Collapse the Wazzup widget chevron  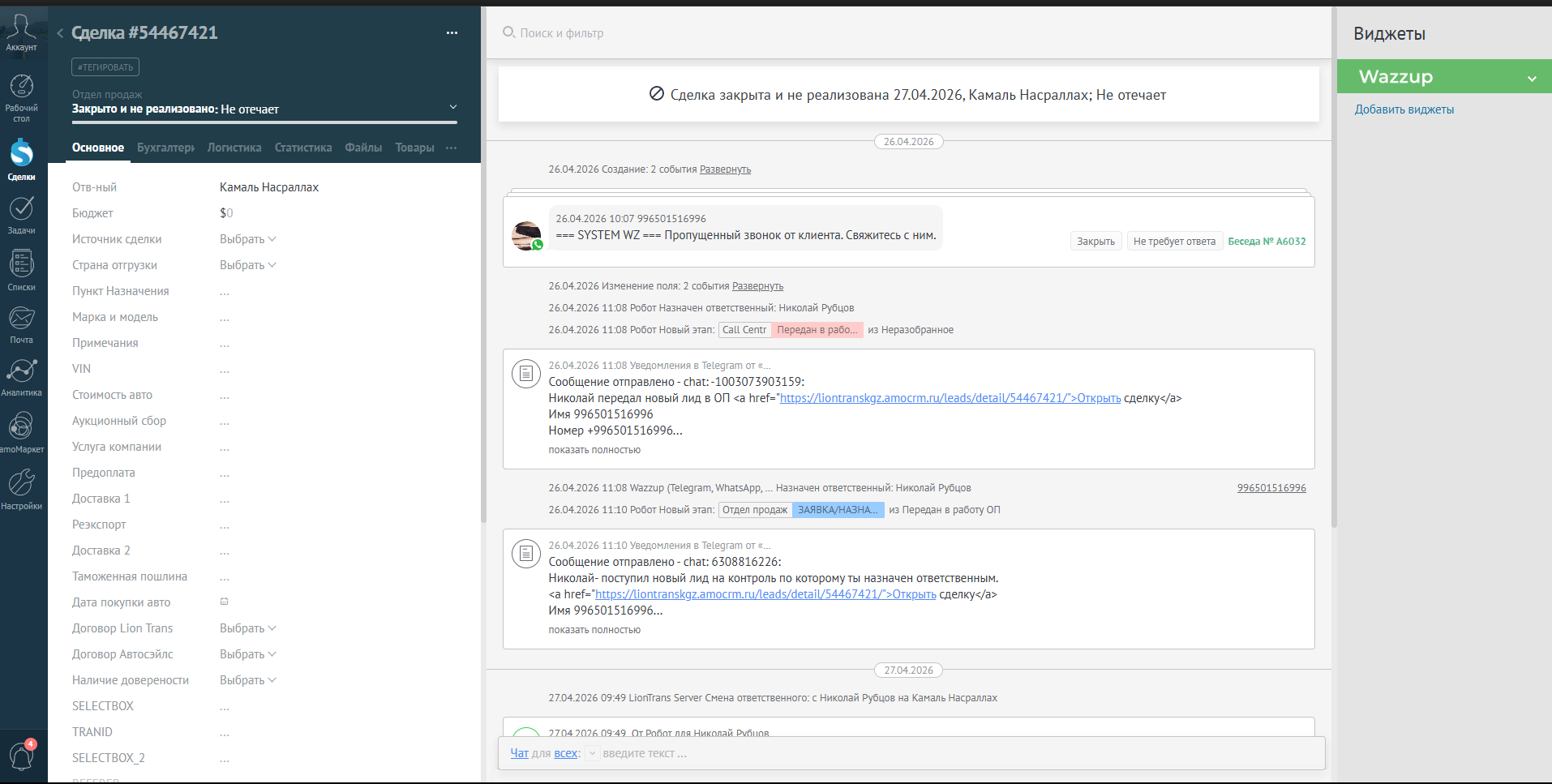point(1532,79)
